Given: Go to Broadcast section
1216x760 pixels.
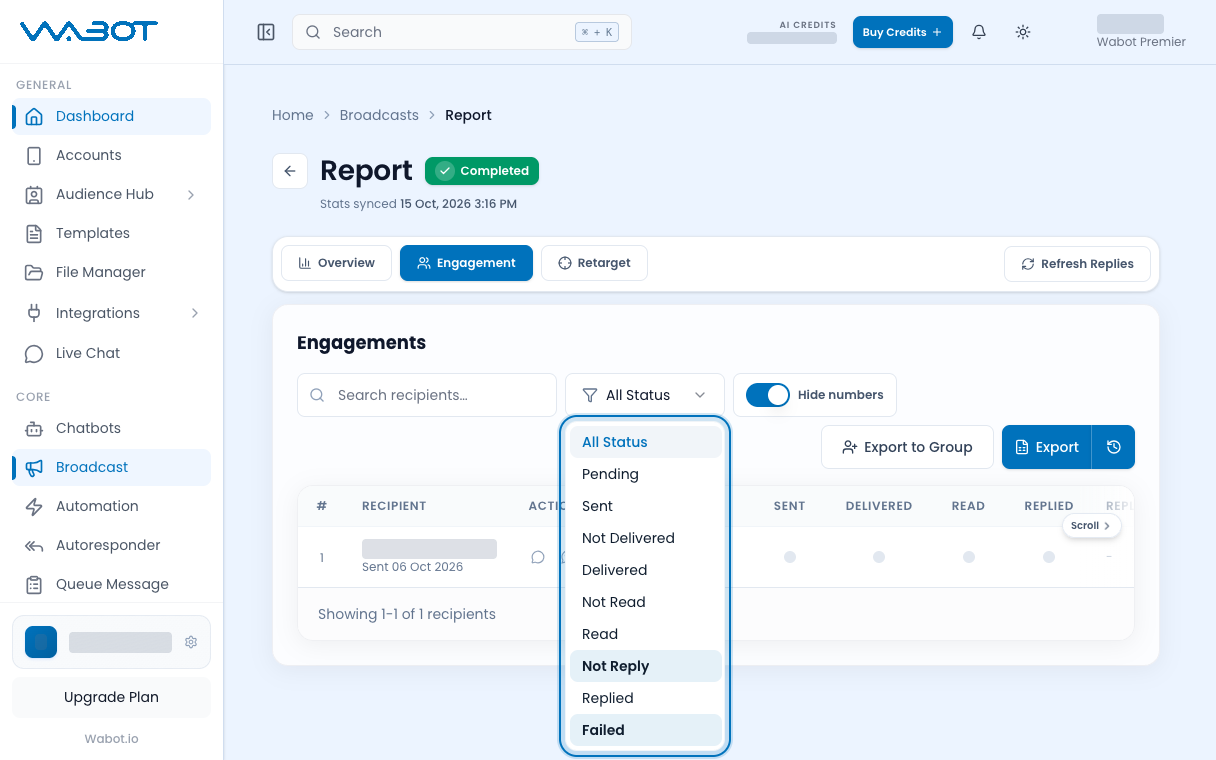Looking at the screenshot, I should tap(112, 467).
